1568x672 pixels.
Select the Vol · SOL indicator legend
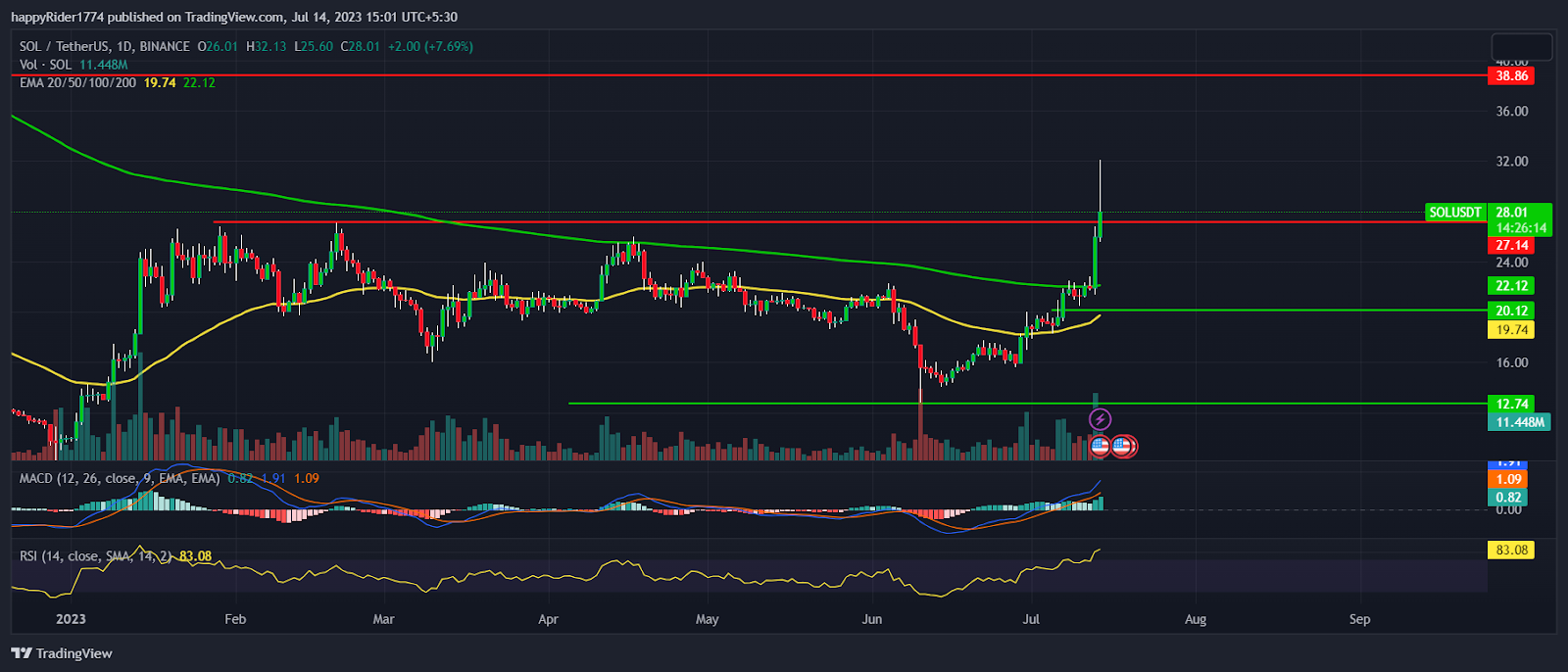pyautogui.click(x=46, y=65)
